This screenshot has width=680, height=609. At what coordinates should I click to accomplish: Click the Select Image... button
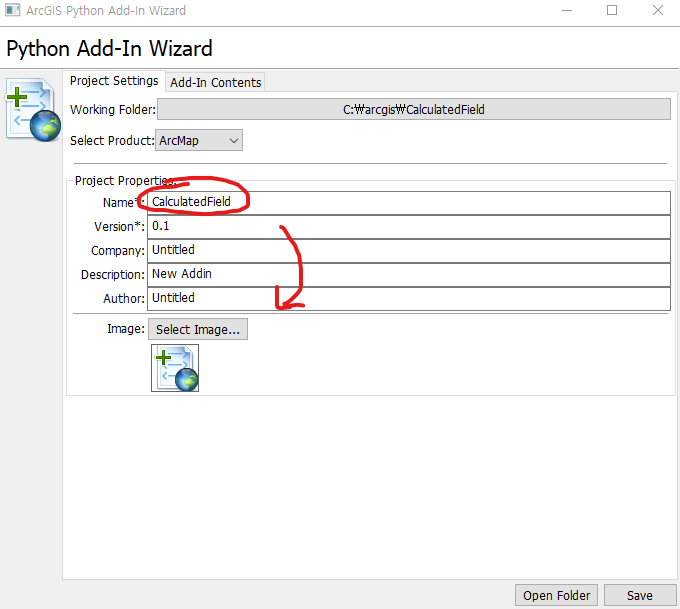coord(198,329)
